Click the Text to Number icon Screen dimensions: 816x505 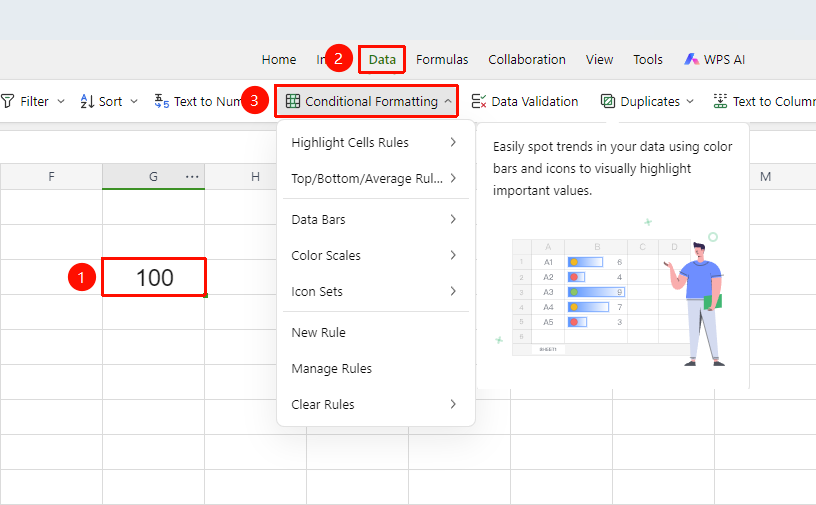coord(162,101)
